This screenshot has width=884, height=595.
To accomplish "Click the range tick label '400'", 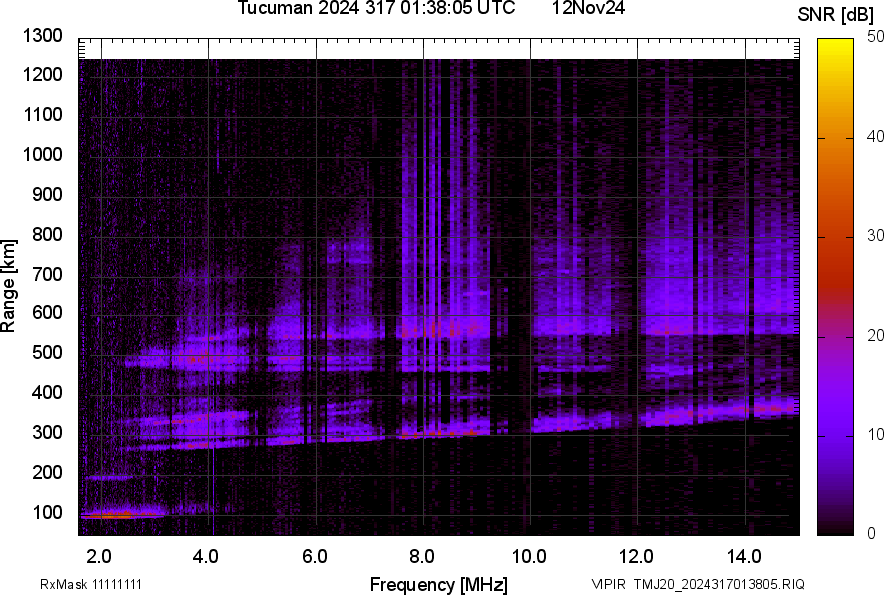I will 47,392.
